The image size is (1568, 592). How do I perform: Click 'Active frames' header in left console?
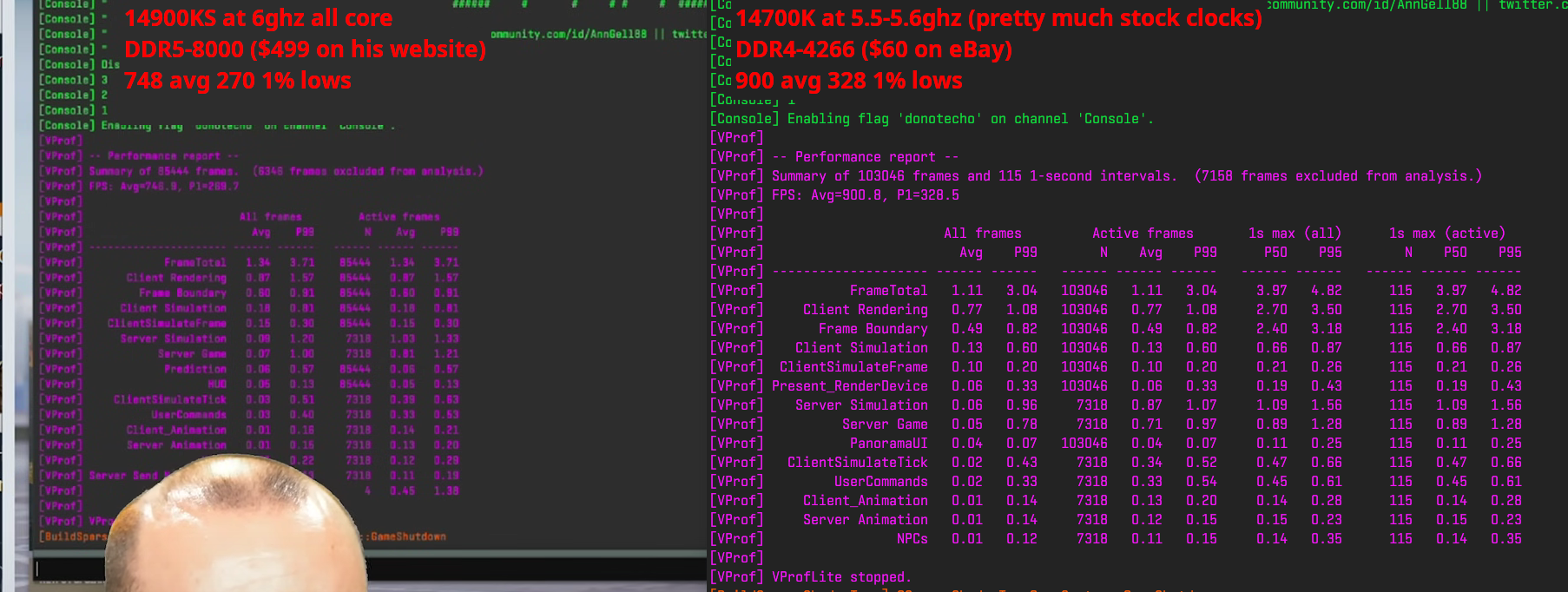pos(399,217)
